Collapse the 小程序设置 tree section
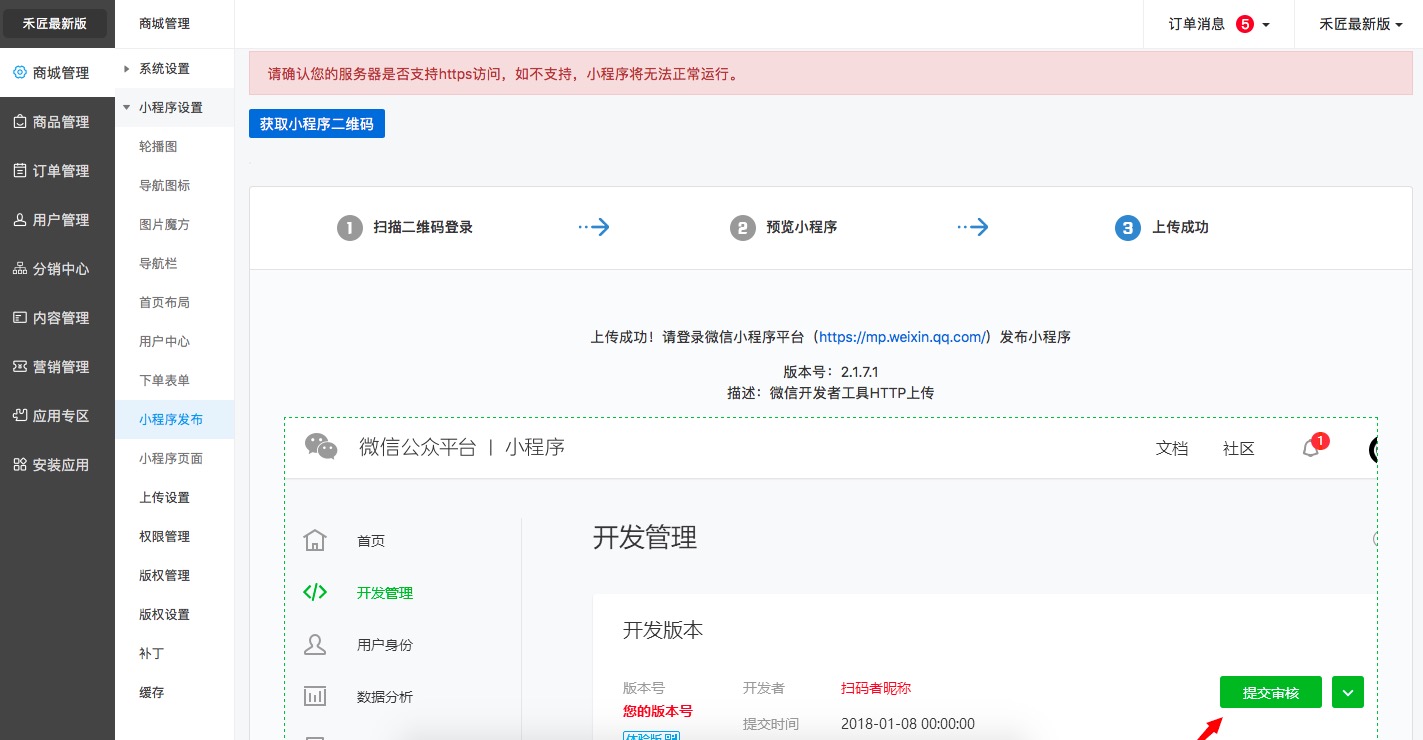This screenshot has width=1423, height=740. [127, 107]
